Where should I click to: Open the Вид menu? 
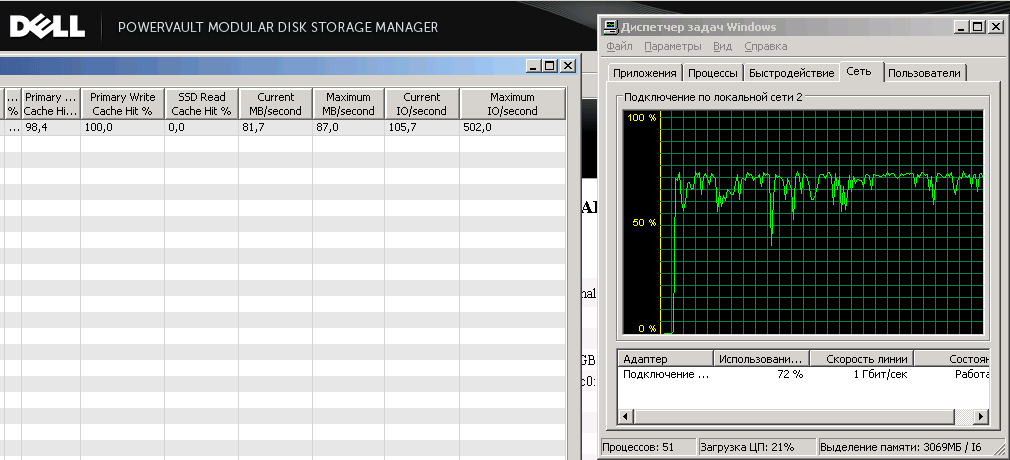coord(723,46)
